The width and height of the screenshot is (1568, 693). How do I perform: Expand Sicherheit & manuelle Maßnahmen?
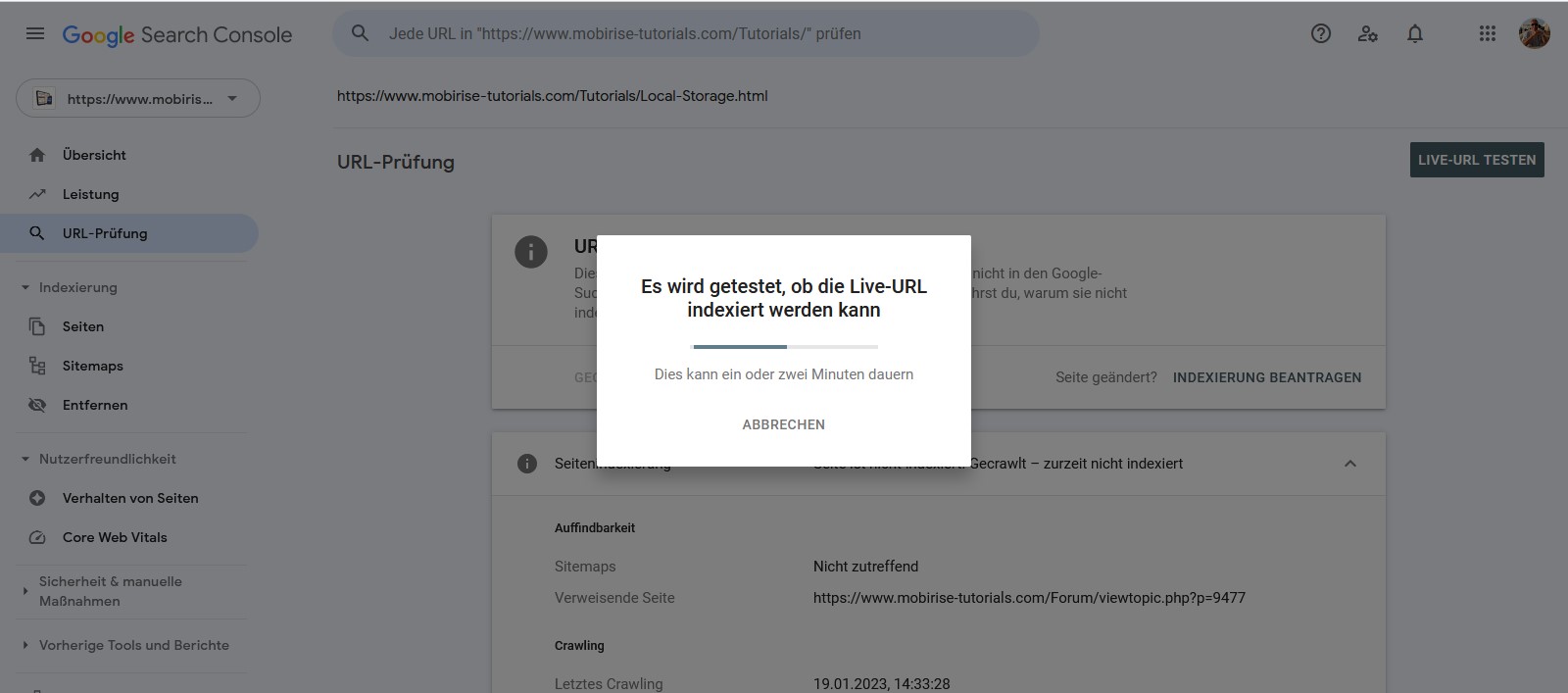[25, 591]
